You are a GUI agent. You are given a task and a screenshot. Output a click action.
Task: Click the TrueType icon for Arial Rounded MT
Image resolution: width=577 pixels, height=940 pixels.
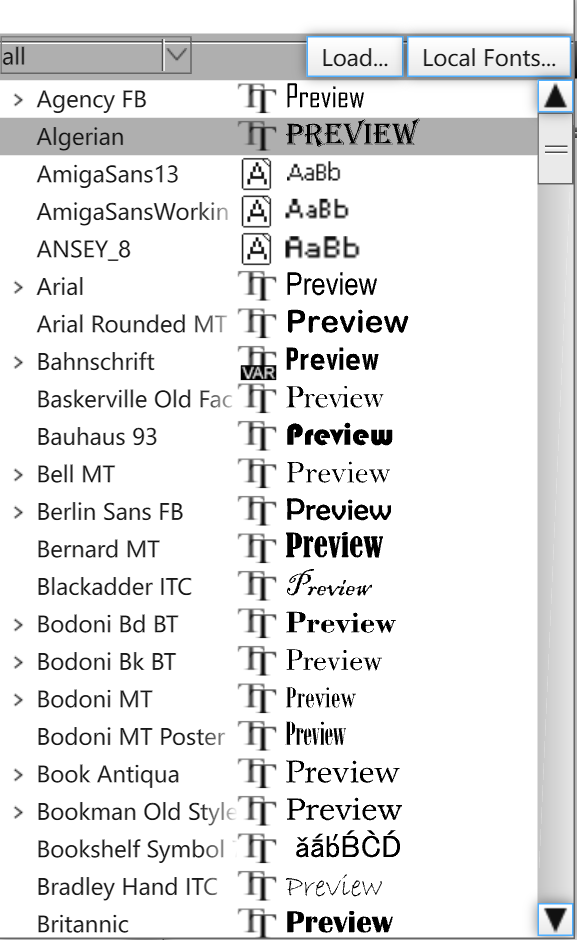click(x=257, y=323)
